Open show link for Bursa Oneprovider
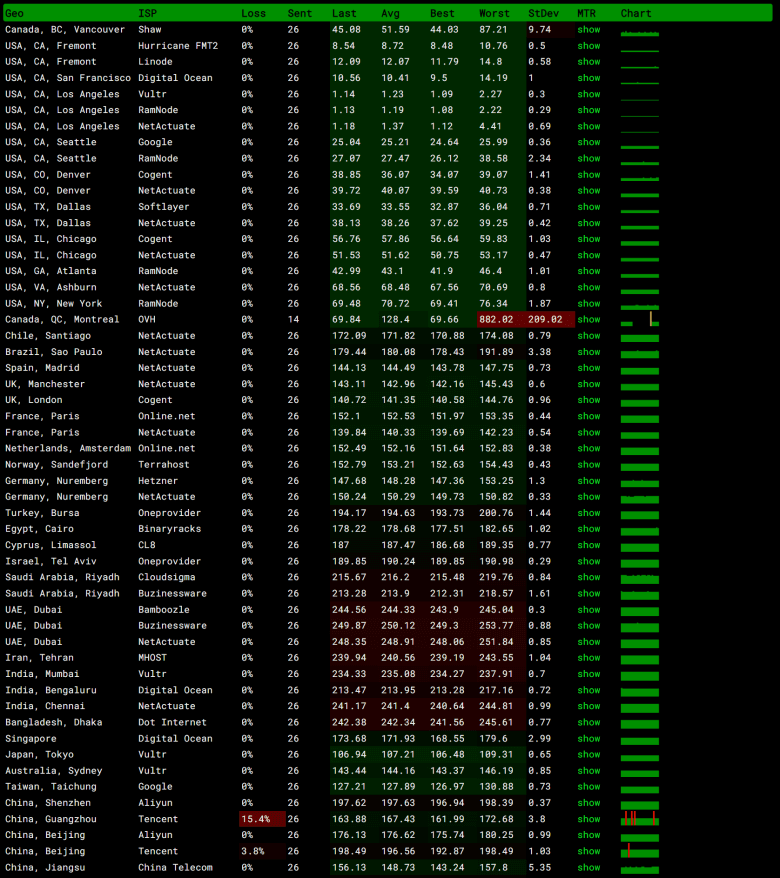Viewport: 780px width, 878px height. pos(588,513)
